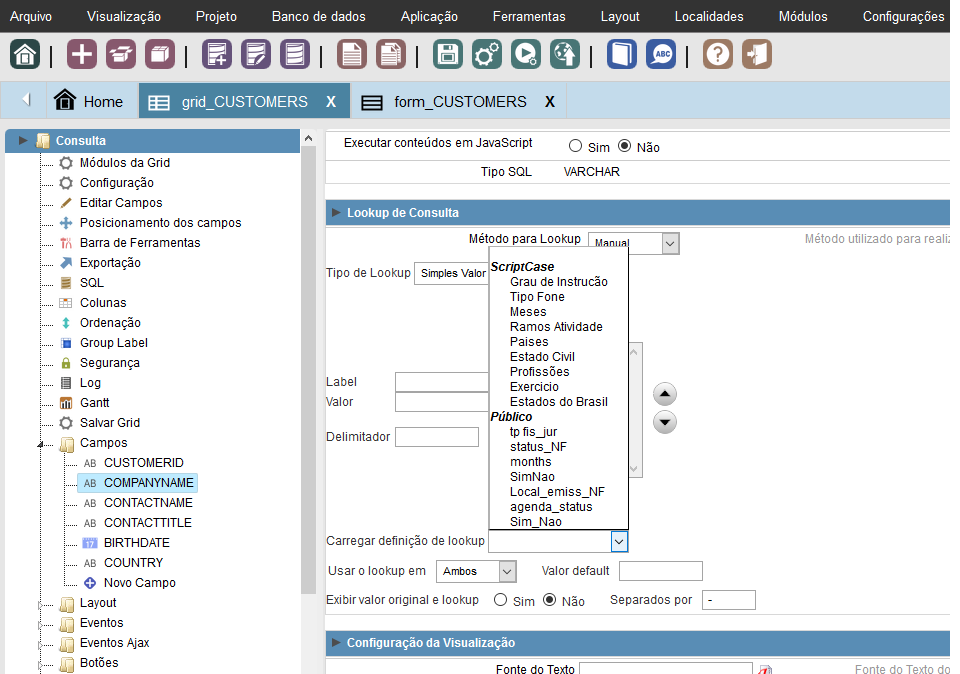960x674 pixels.
Task: Click the move down arrow button
Action: click(x=665, y=422)
